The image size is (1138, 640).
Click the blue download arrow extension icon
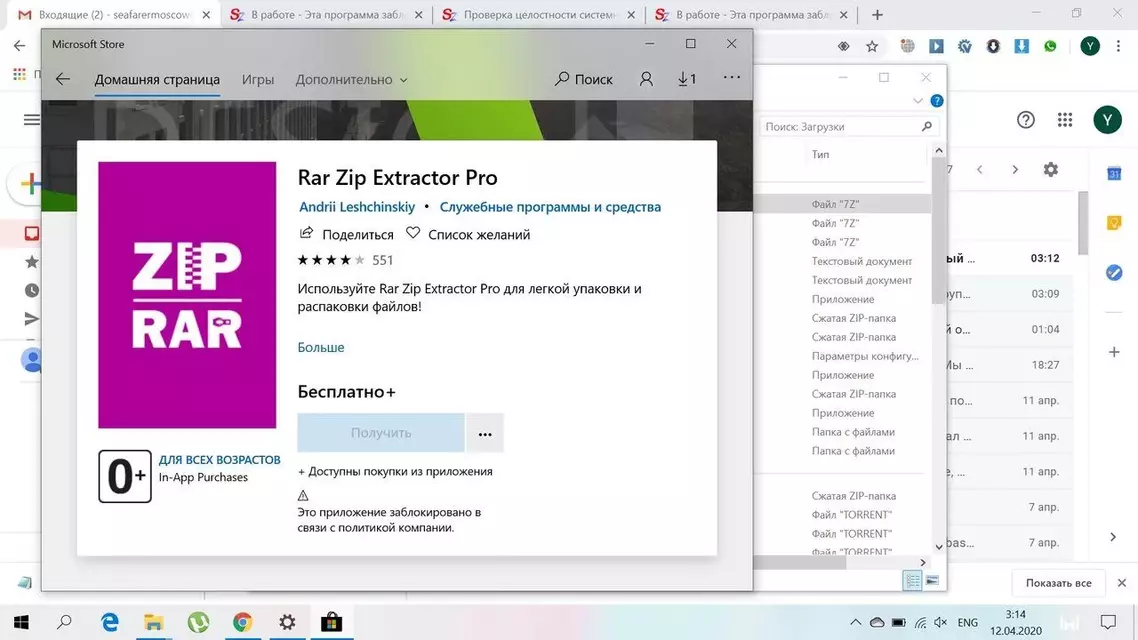(1021, 46)
